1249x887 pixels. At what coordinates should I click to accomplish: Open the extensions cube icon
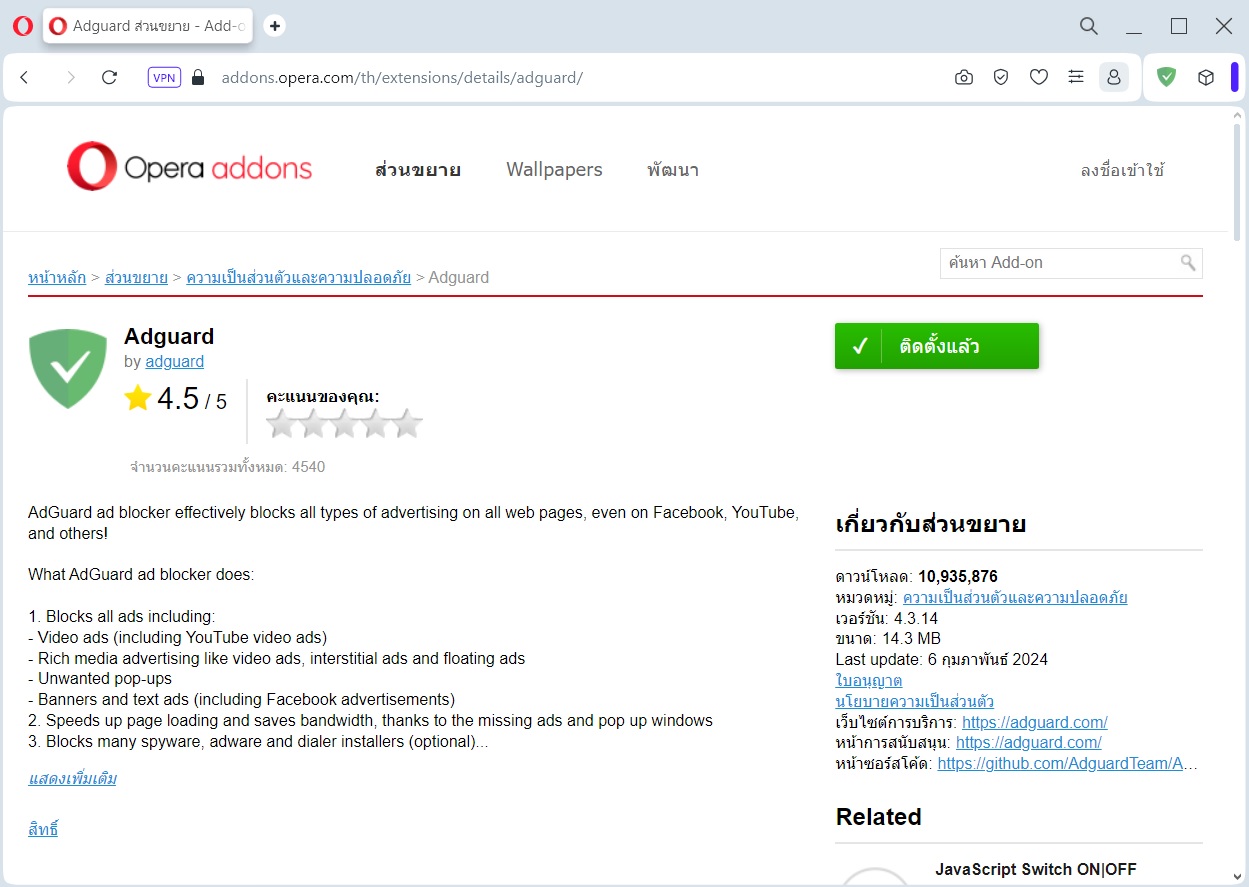pos(1206,77)
